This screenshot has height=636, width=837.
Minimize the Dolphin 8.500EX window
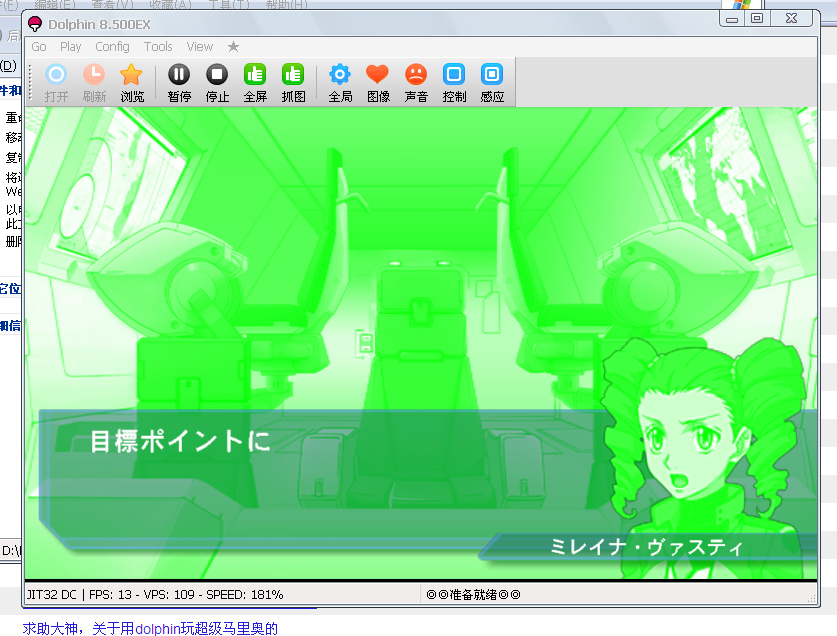coord(732,19)
